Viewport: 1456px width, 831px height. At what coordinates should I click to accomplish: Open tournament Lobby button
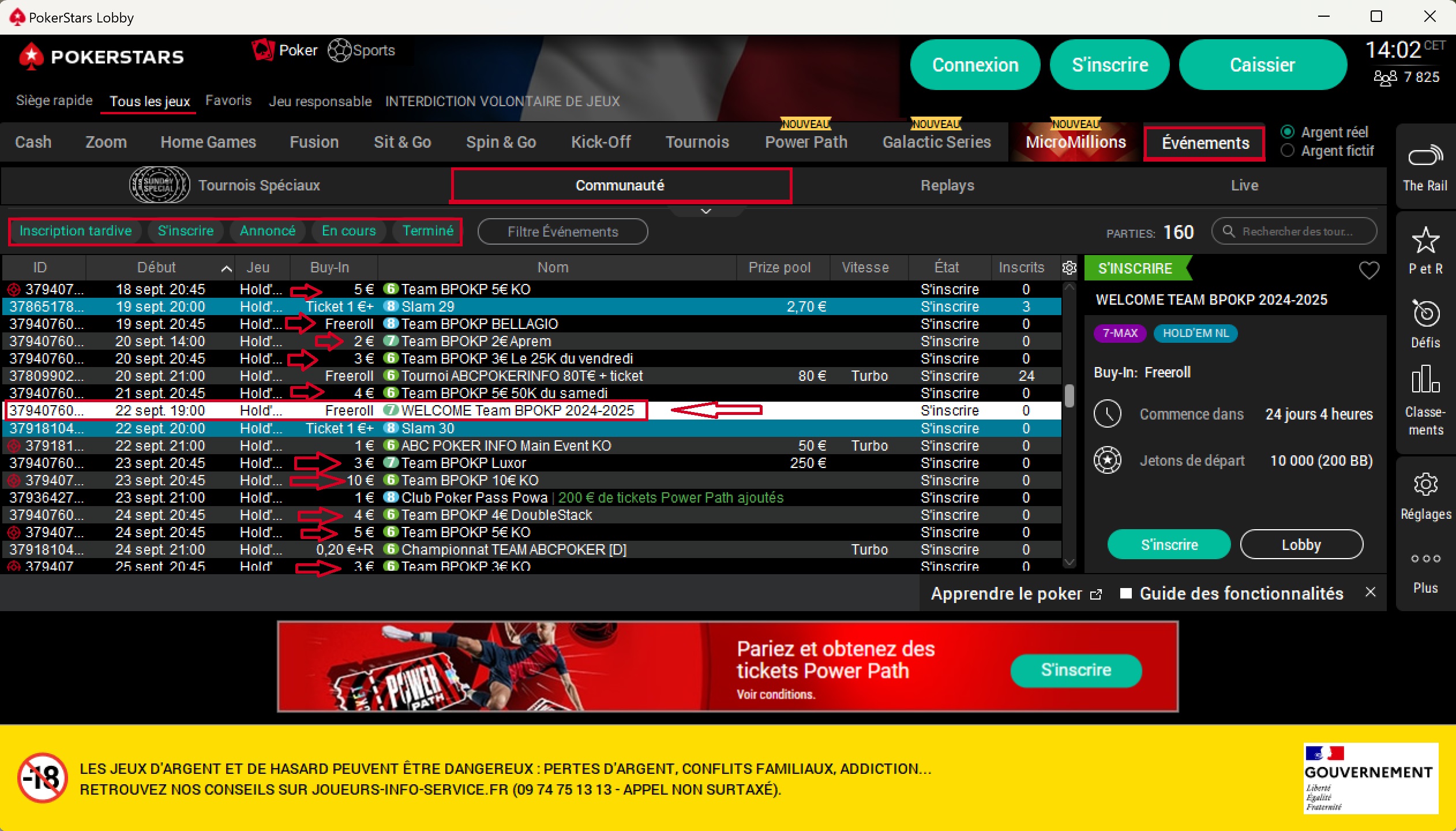[1301, 544]
